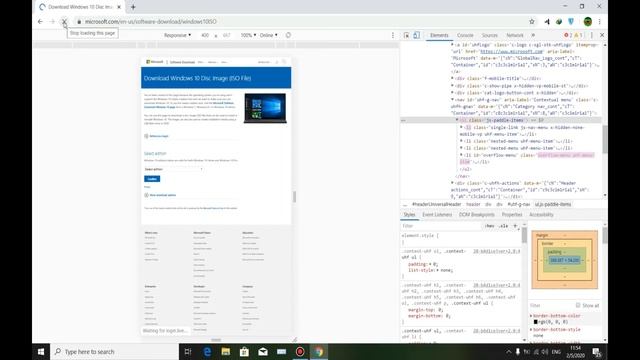Open the Accessibility sub-tab
The width and height of the screenshot is (640, 360).
pos(541,215)
